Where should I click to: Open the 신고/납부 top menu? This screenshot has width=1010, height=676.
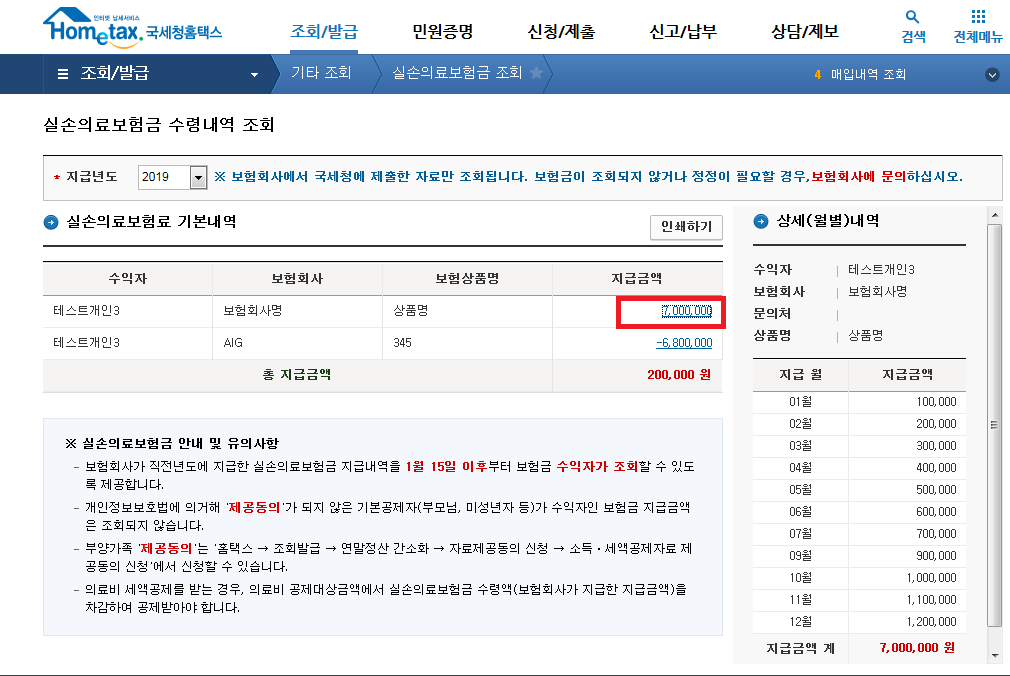coord(683,31)
